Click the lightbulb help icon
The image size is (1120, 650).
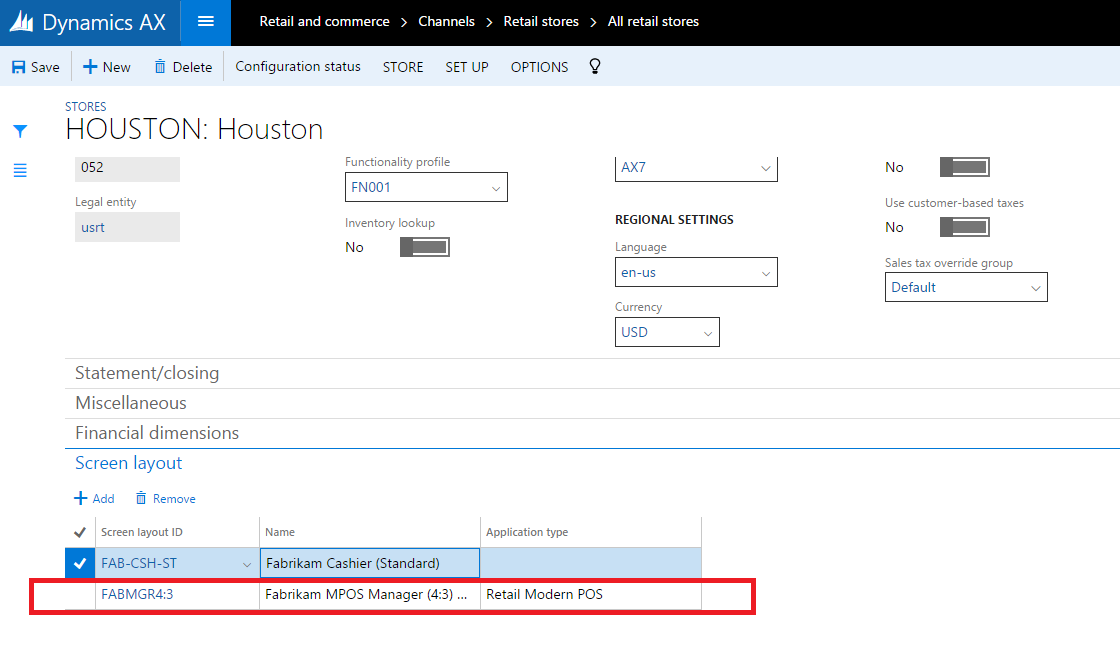[x=594, y=66]
